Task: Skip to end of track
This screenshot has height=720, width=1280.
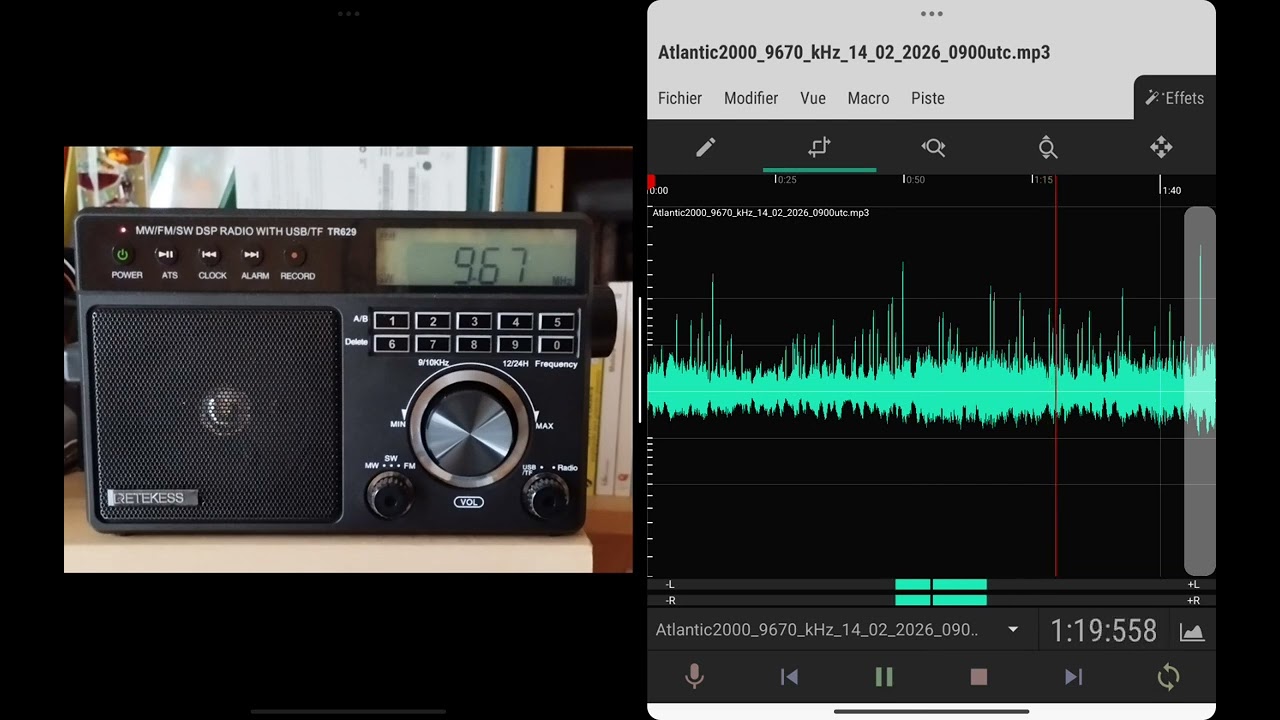Action: (x=1073, y=677)
